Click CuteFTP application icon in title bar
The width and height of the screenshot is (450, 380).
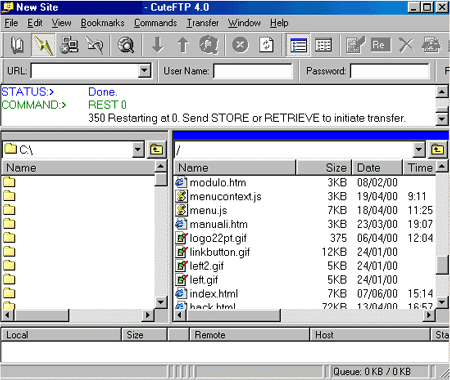click(8, 7)
